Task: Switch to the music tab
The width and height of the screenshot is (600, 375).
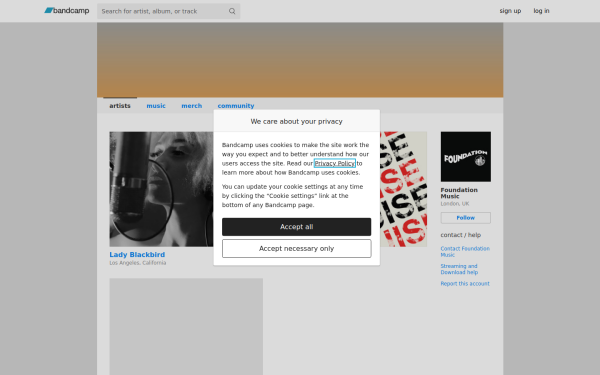Action: pos(156,106)
